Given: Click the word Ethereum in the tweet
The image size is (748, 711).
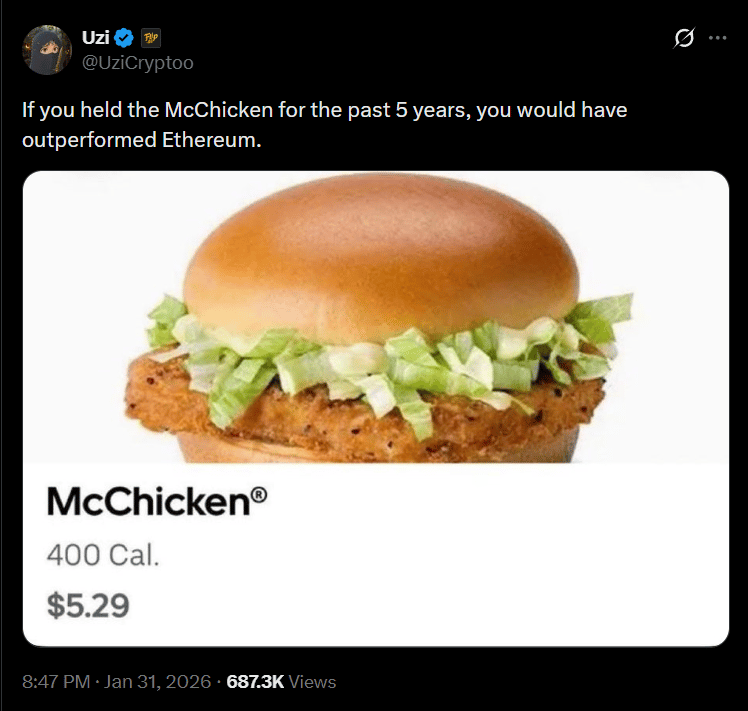Looking at the screenshot, I should (211, 140).
